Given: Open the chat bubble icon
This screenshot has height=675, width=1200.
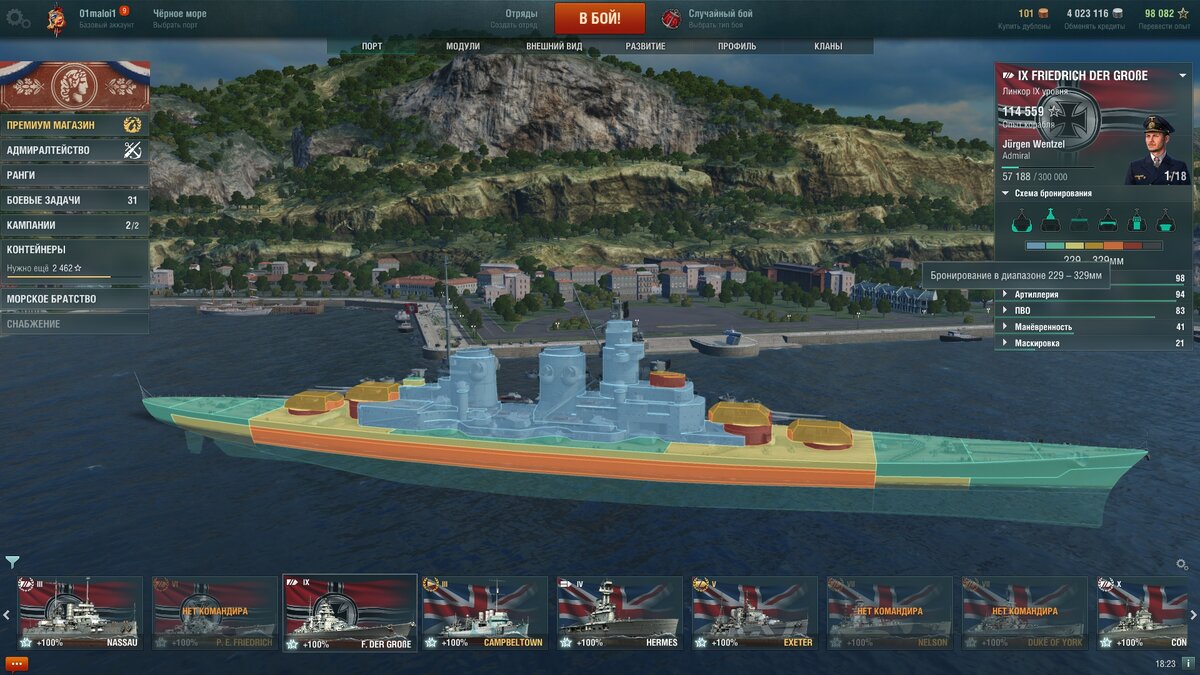Looking at the screenshot, I should tap(17, 663).
